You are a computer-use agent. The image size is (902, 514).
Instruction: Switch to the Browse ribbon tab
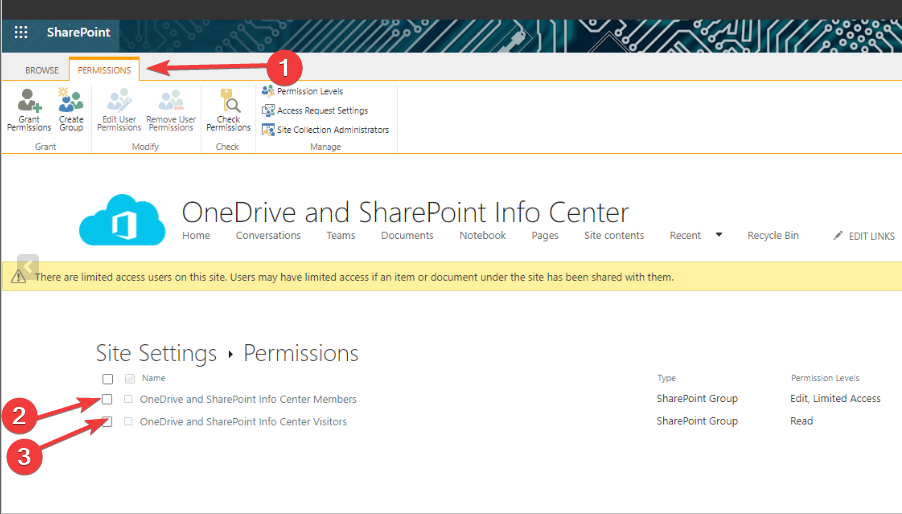click(x=42, y=70)
